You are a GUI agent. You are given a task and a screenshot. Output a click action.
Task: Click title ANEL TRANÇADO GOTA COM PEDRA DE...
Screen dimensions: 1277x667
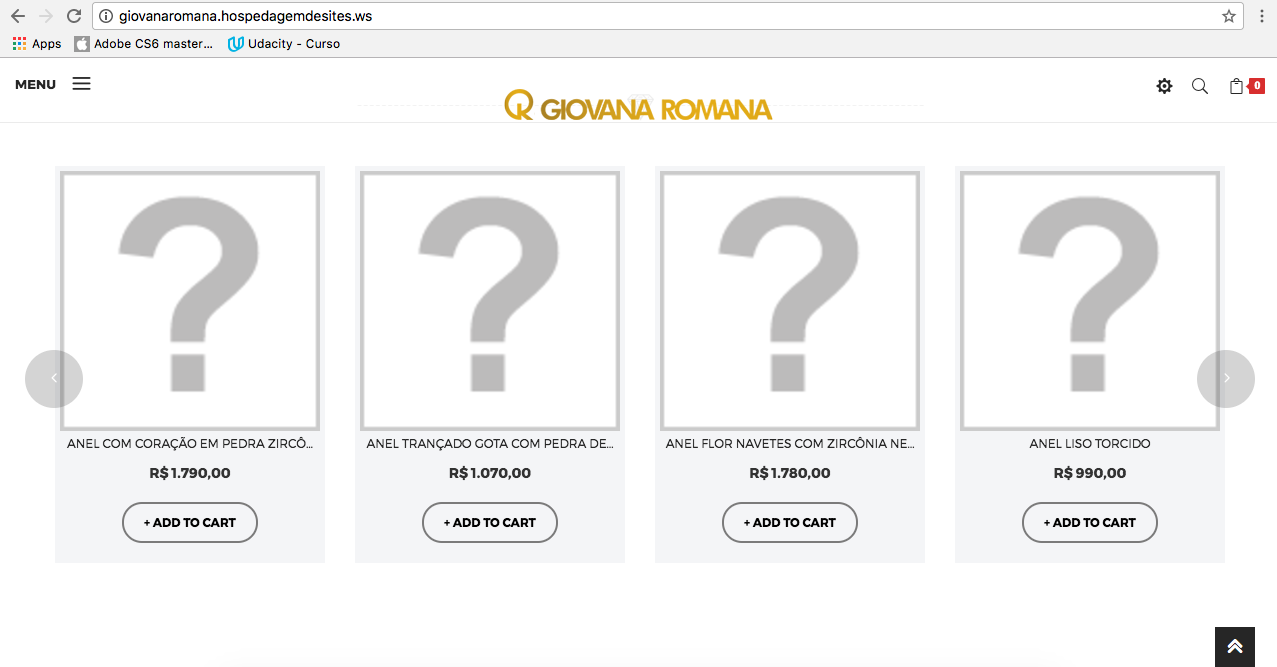click(x=490, y=444)
